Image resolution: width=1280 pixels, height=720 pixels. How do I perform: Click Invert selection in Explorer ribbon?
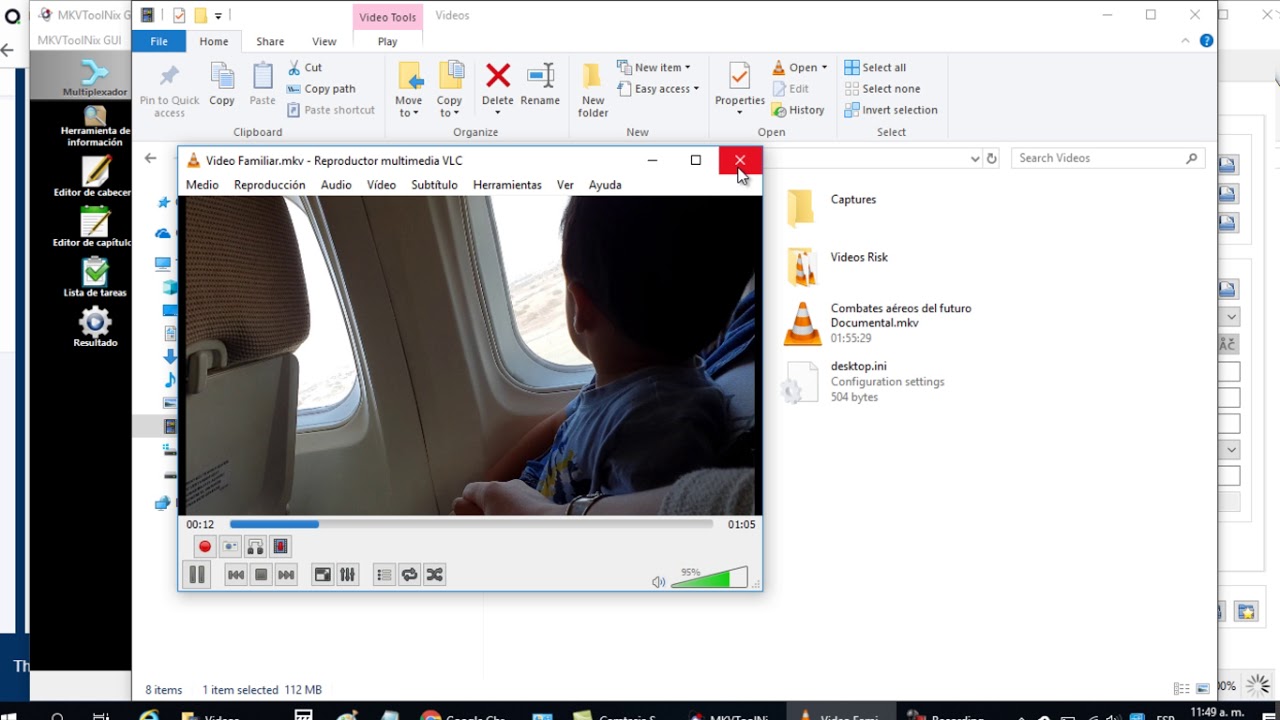click(891, 110)
